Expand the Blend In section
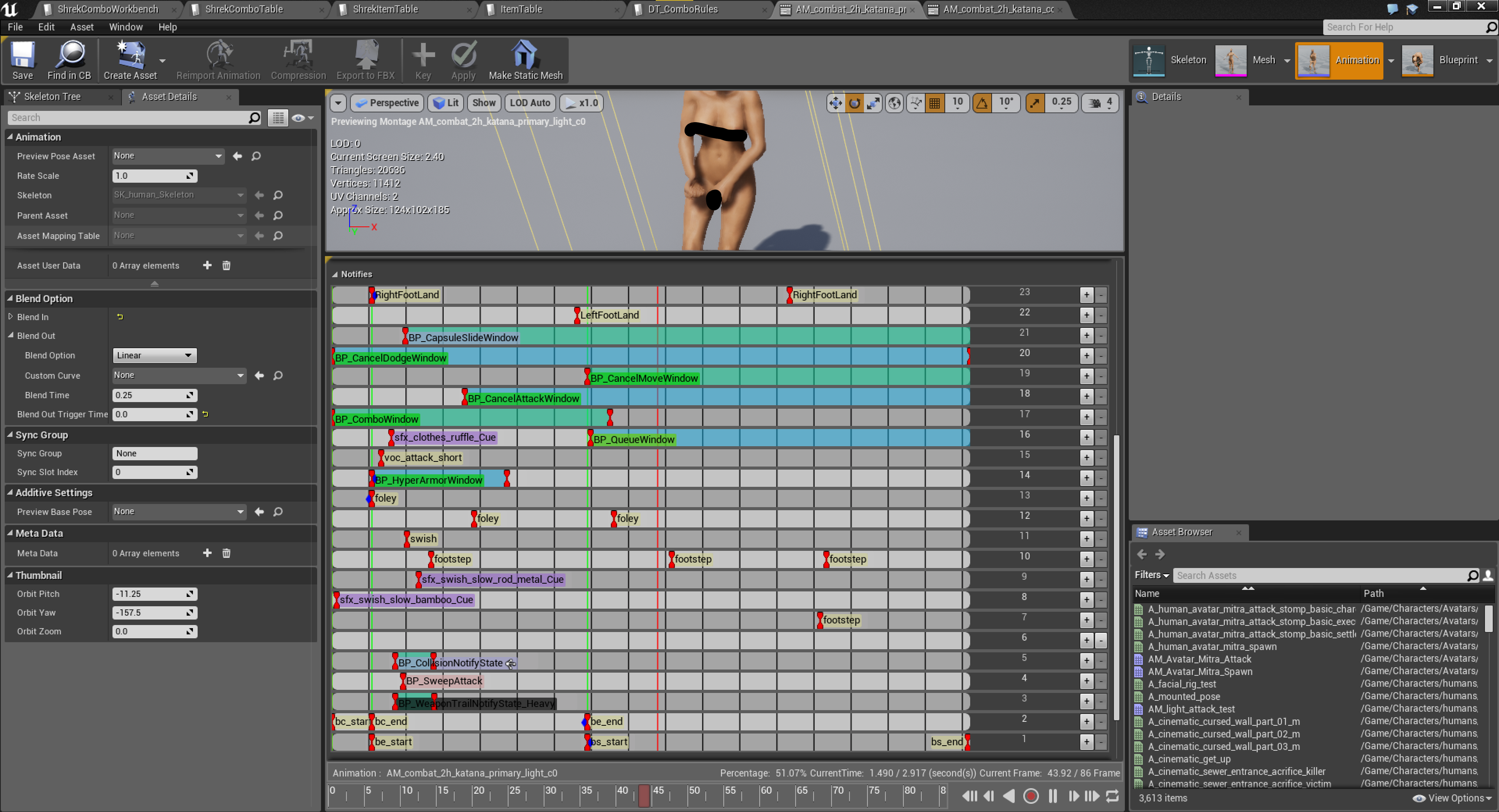 11,317
